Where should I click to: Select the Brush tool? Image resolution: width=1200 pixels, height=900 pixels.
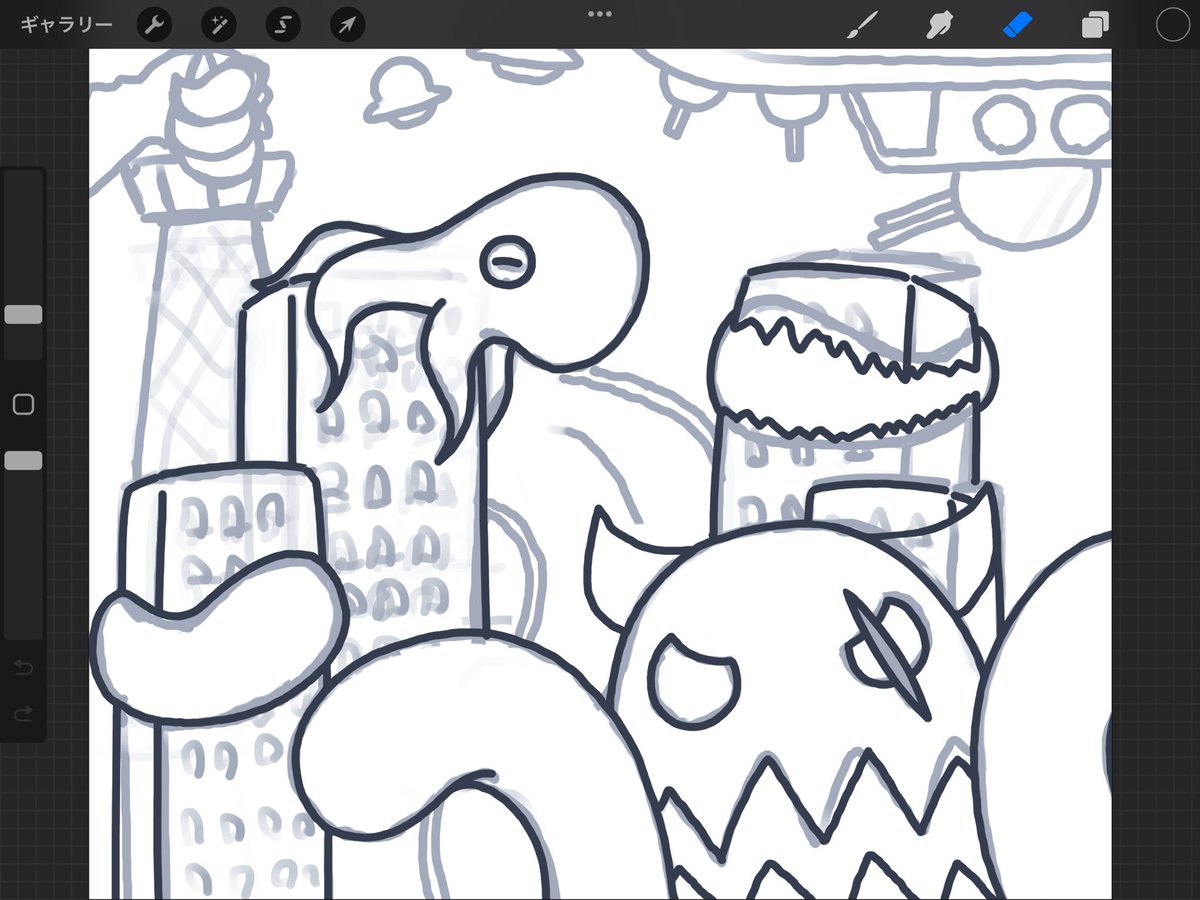click(x=860, y=25)
